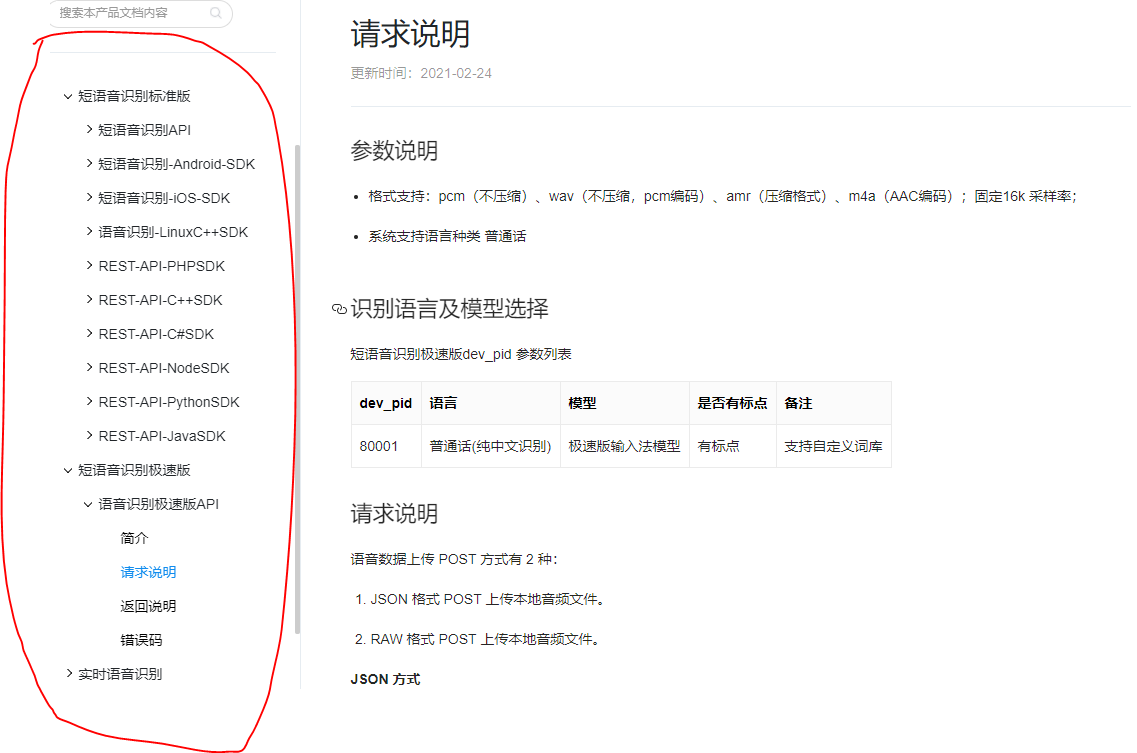This screenshot has width=1137, height=753.
Task: Go to the 错误码 page
Action: click(x=141, y=641)
